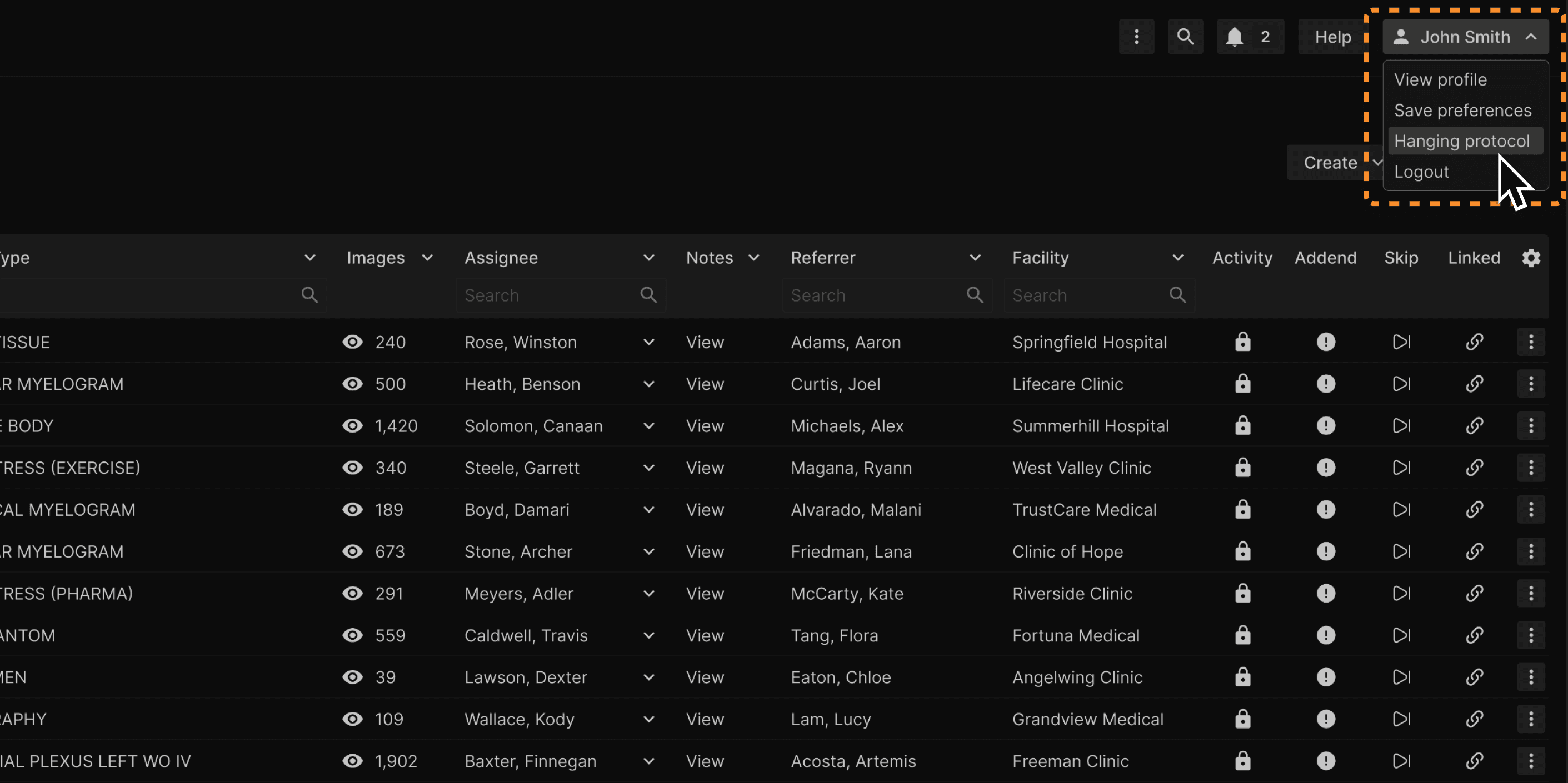Click addend alert icon for Lifecare Clinic row

(1325, 384)
